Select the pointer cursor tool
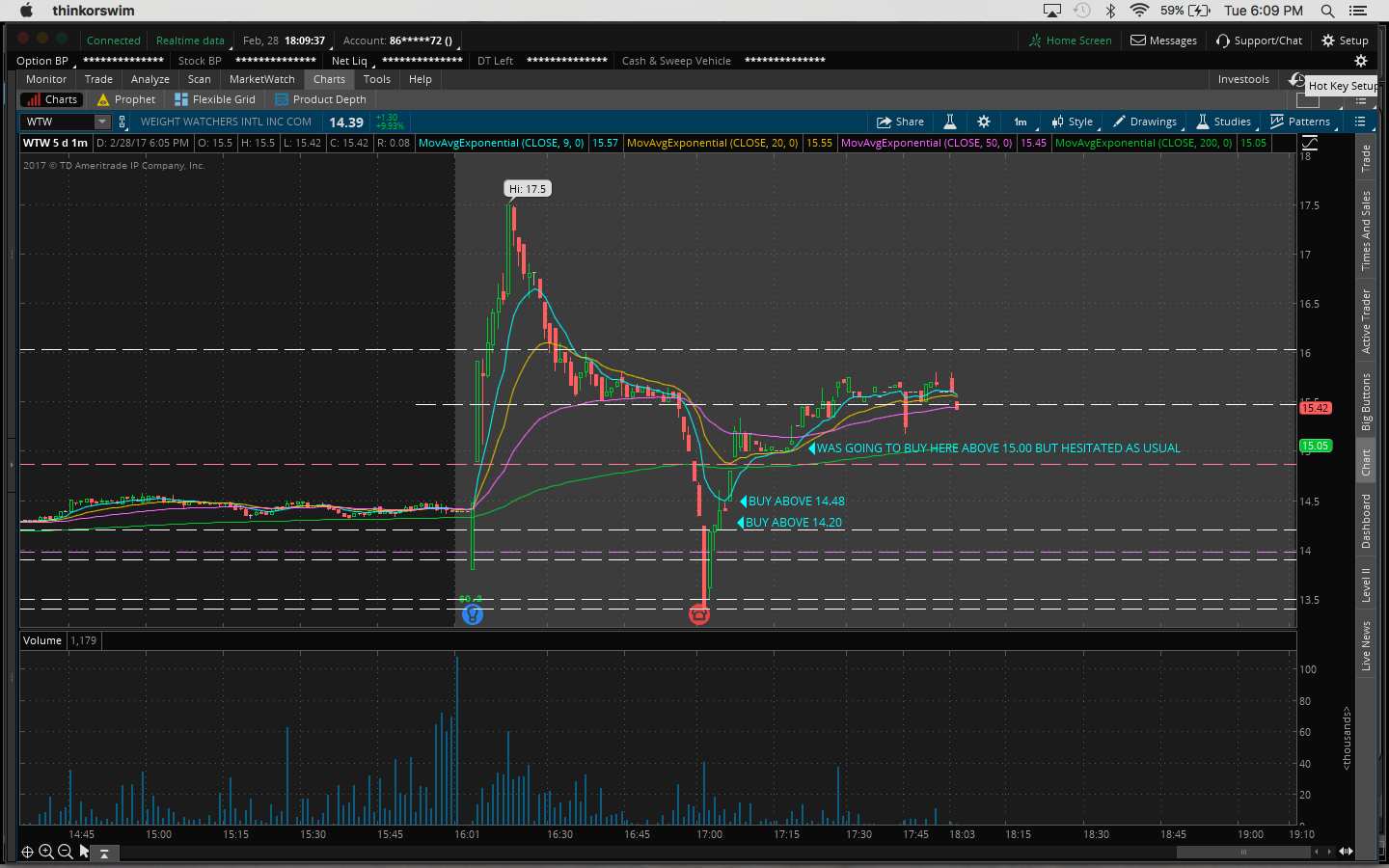The width and height of the screenshot is (1389, 868). click(84, 852)
